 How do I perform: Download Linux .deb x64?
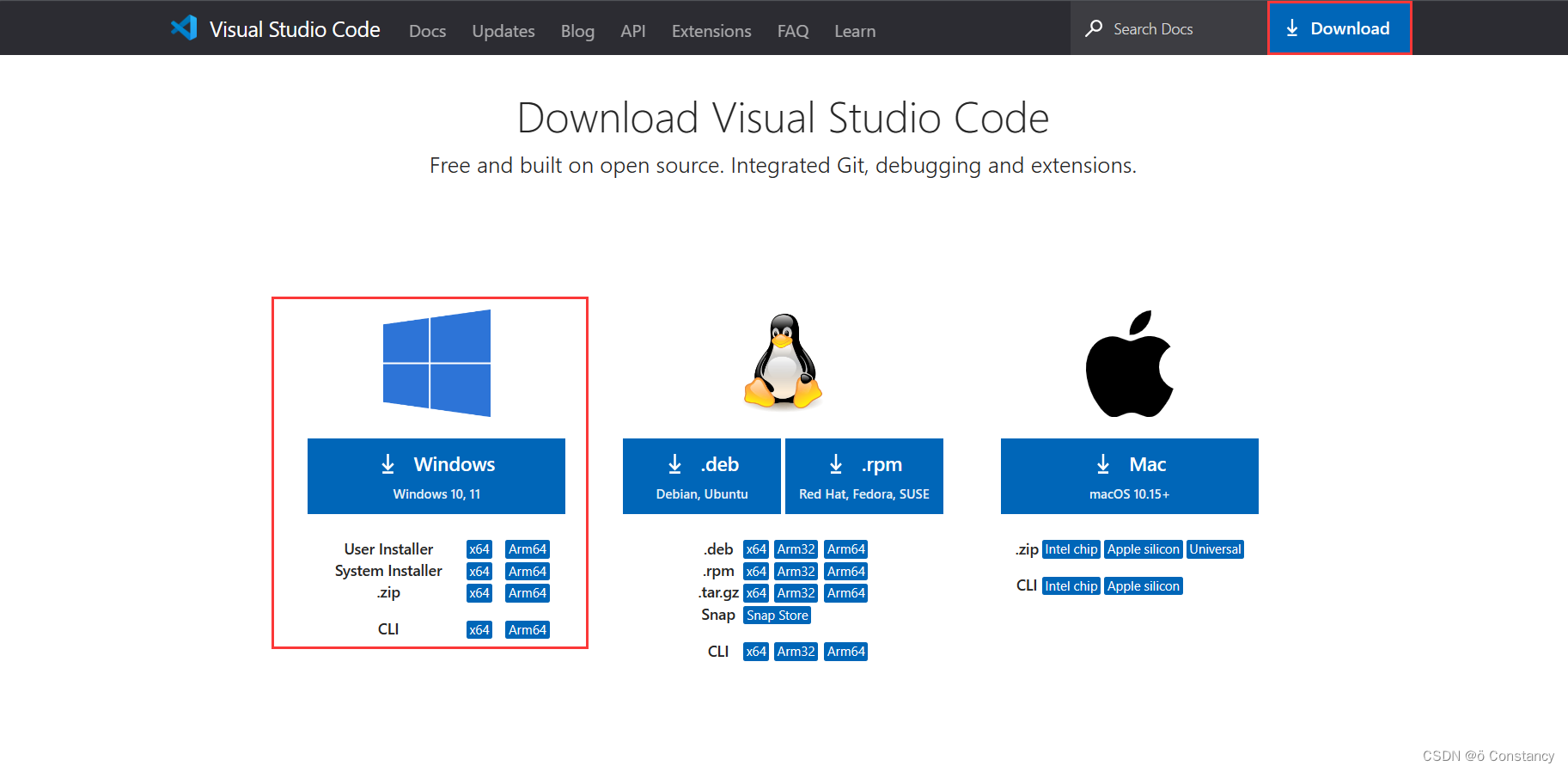[x=756, y=549]
